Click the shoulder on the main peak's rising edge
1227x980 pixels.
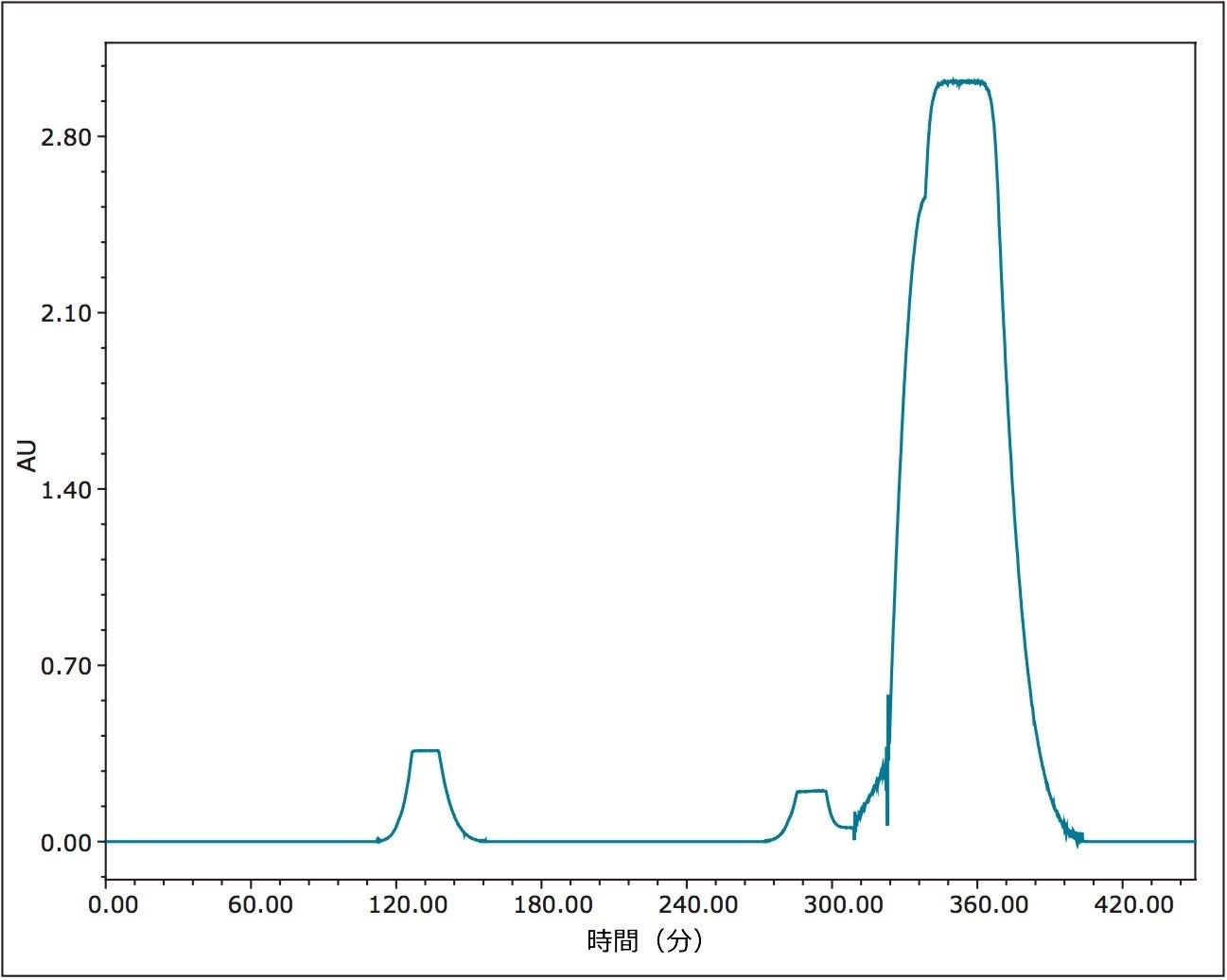pyautogui.click(x=923, y=198)
